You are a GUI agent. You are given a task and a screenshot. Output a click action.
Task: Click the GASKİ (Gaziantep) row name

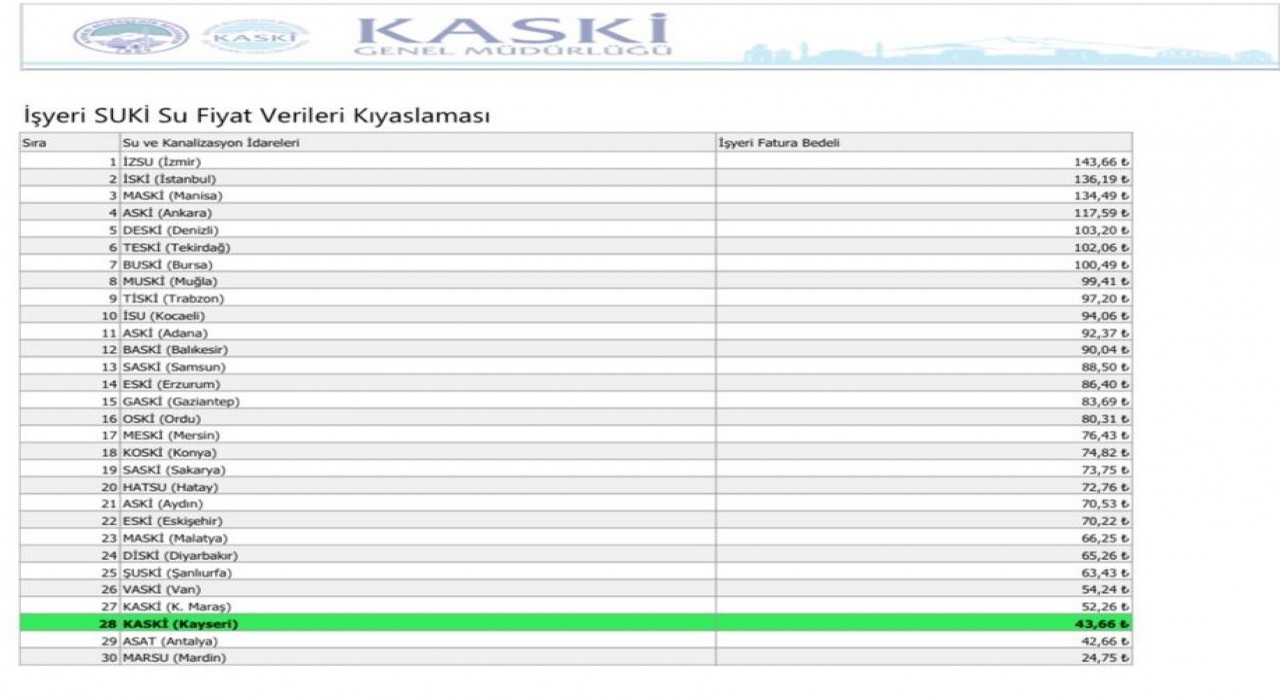pos(181,401)
